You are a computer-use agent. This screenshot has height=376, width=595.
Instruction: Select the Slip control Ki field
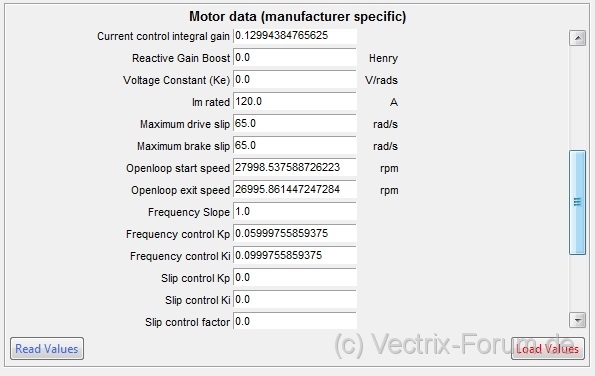click(295, 300)
